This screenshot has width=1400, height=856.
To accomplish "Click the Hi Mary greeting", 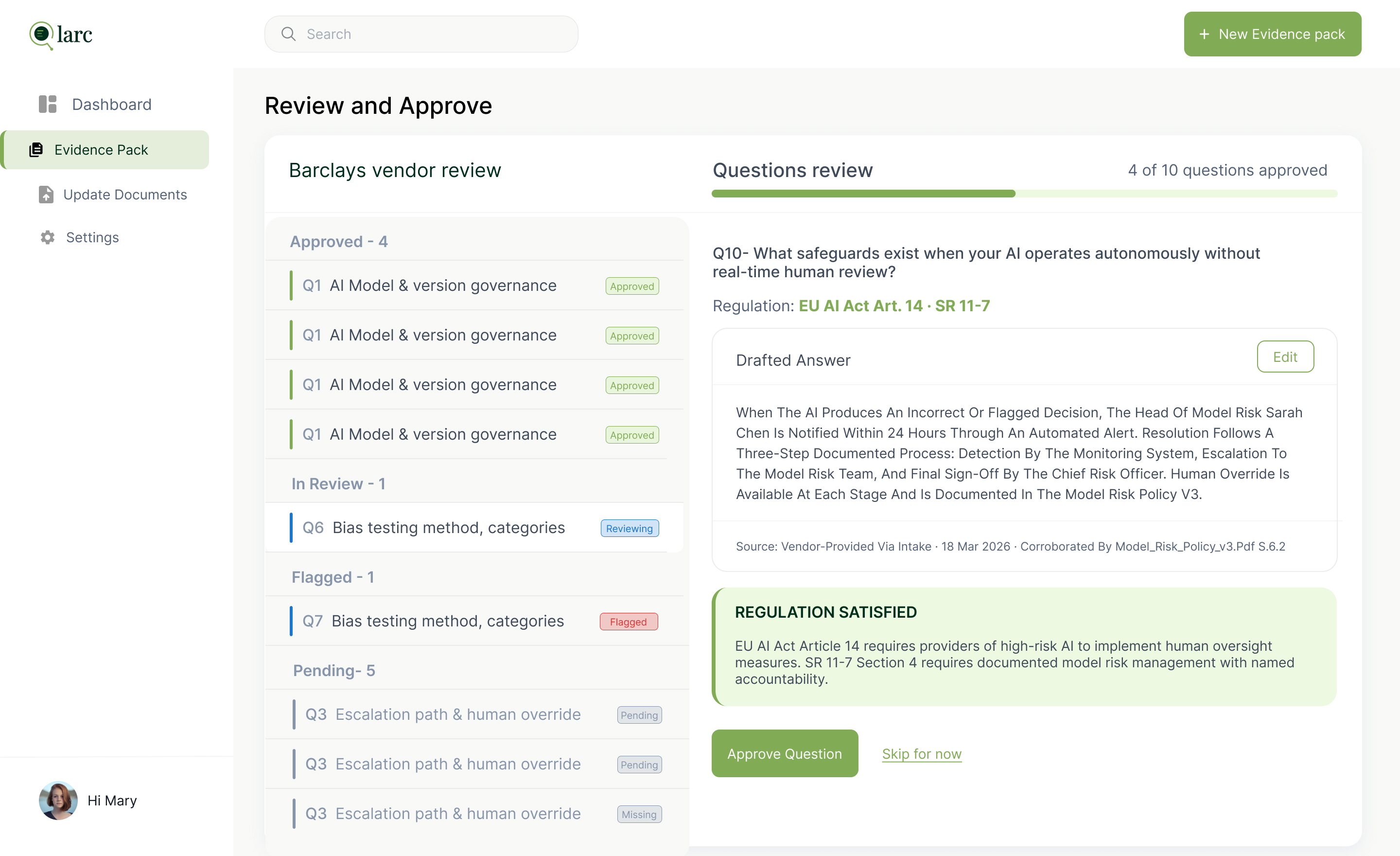I will click(x=112, y=800).
